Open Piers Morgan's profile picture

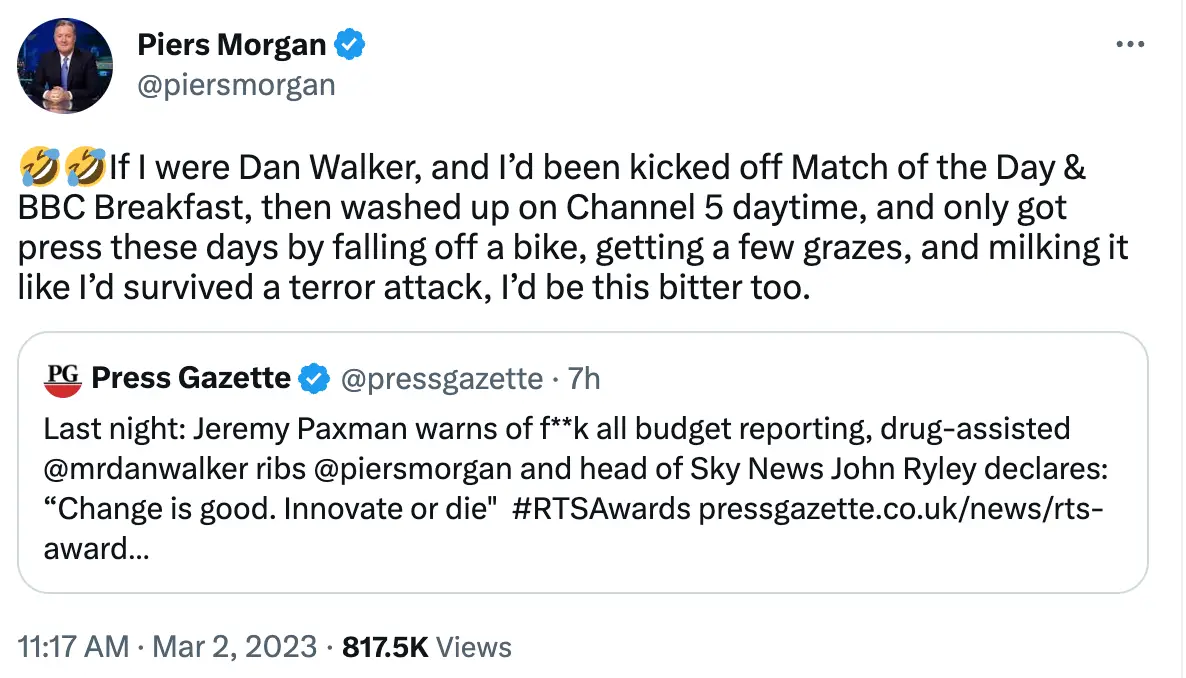(x=64, y=66)
